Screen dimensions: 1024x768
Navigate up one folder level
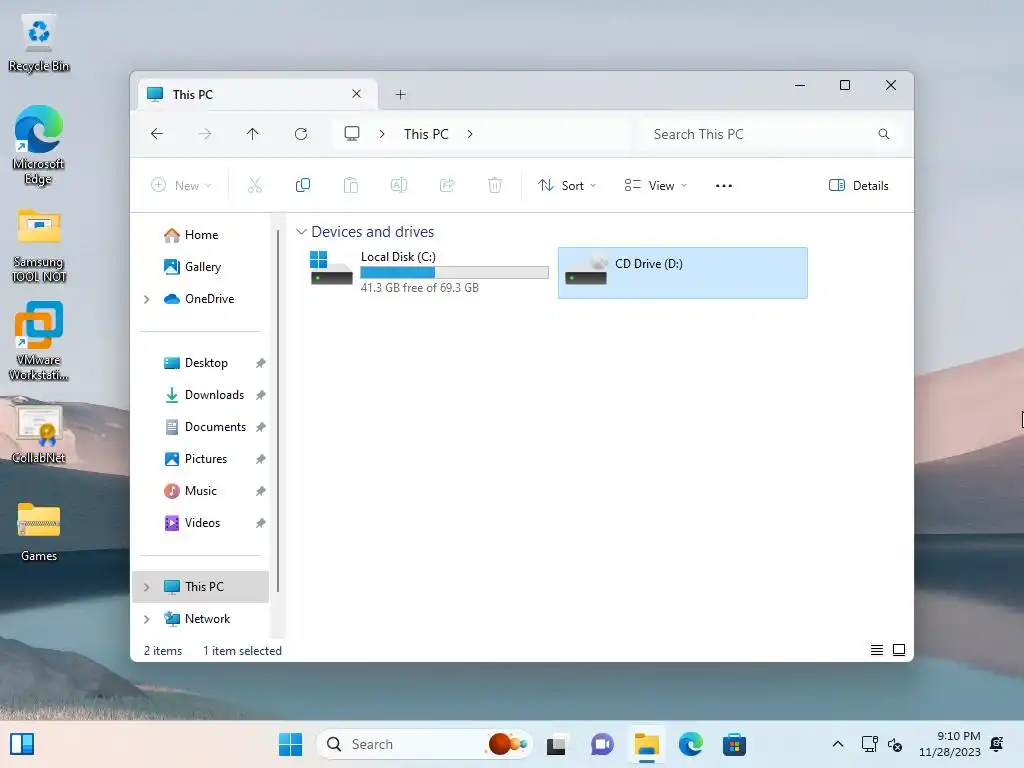(253, 134)
